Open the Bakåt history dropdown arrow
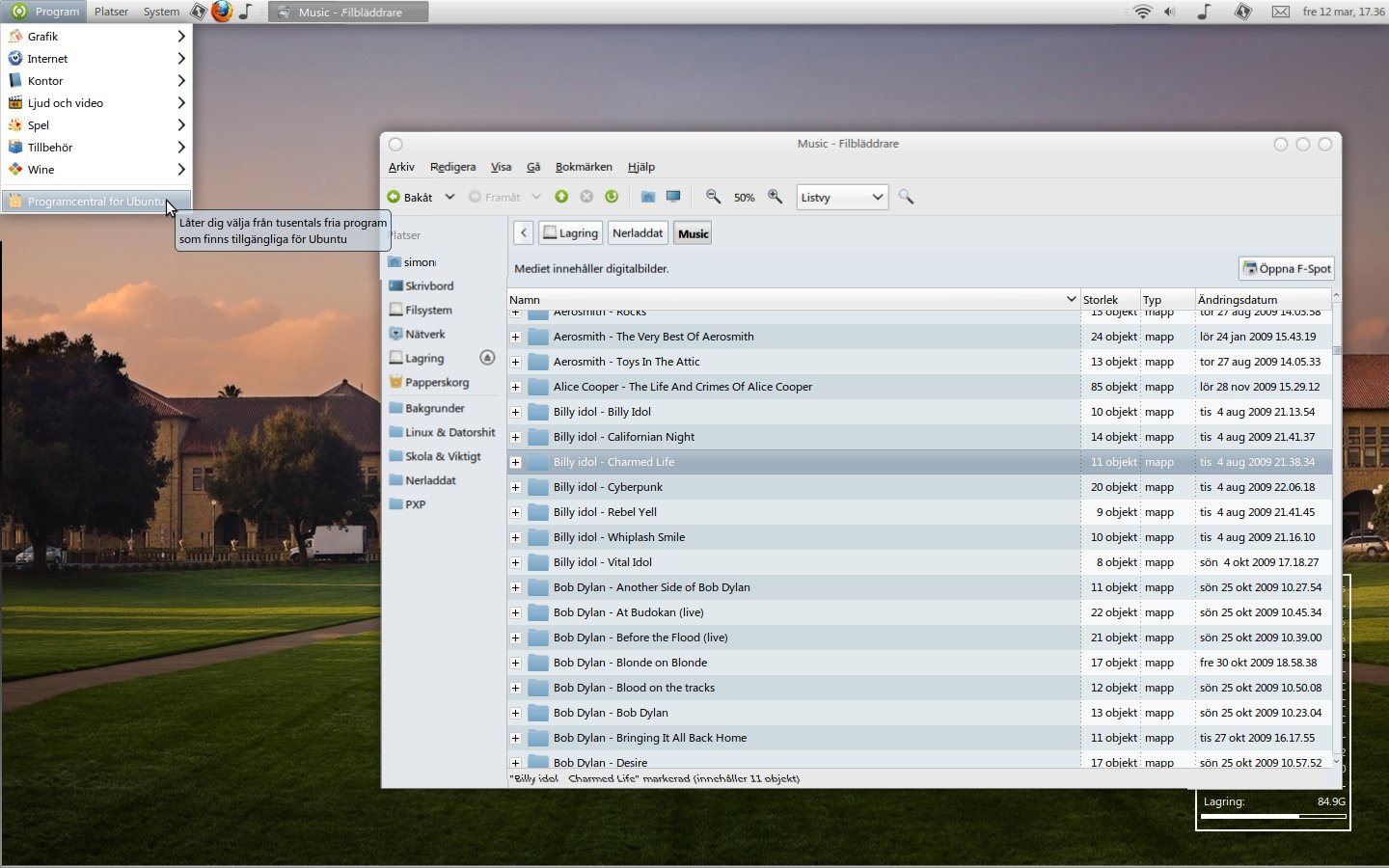 click(449, 197)
